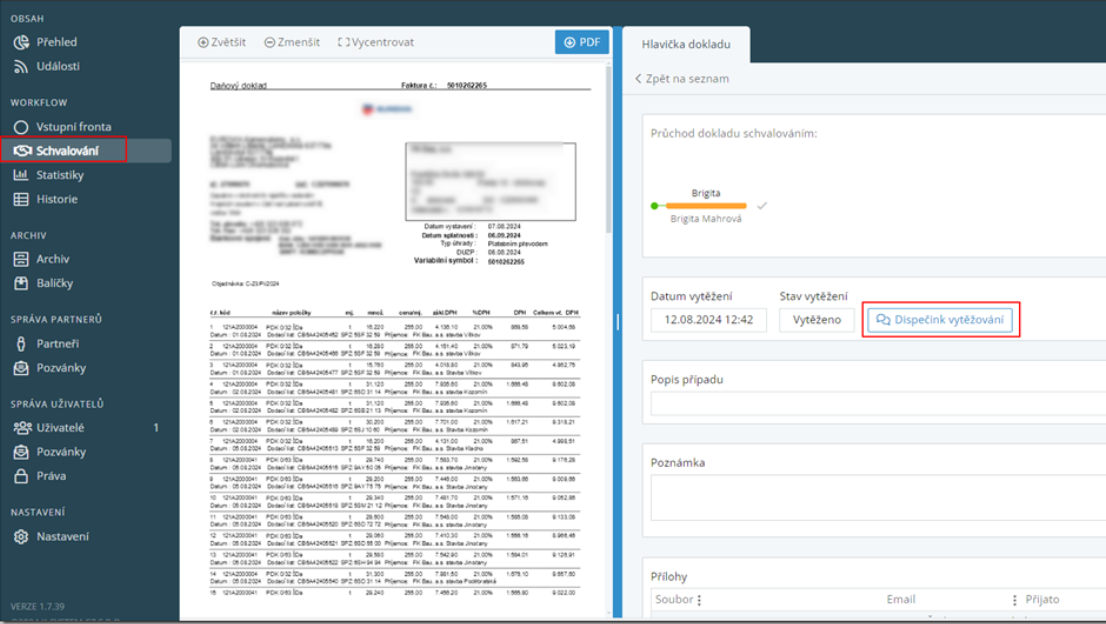The image size is (1106, 624).
Task: Open Přehled overview in sidebar
Action: coord(56,42)
